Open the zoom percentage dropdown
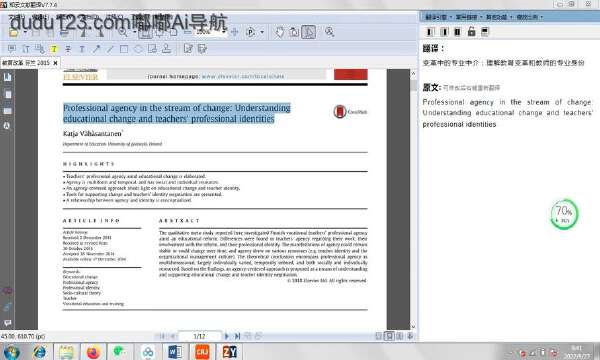This screenshot has height=360, width=600. tap(224, 32)
